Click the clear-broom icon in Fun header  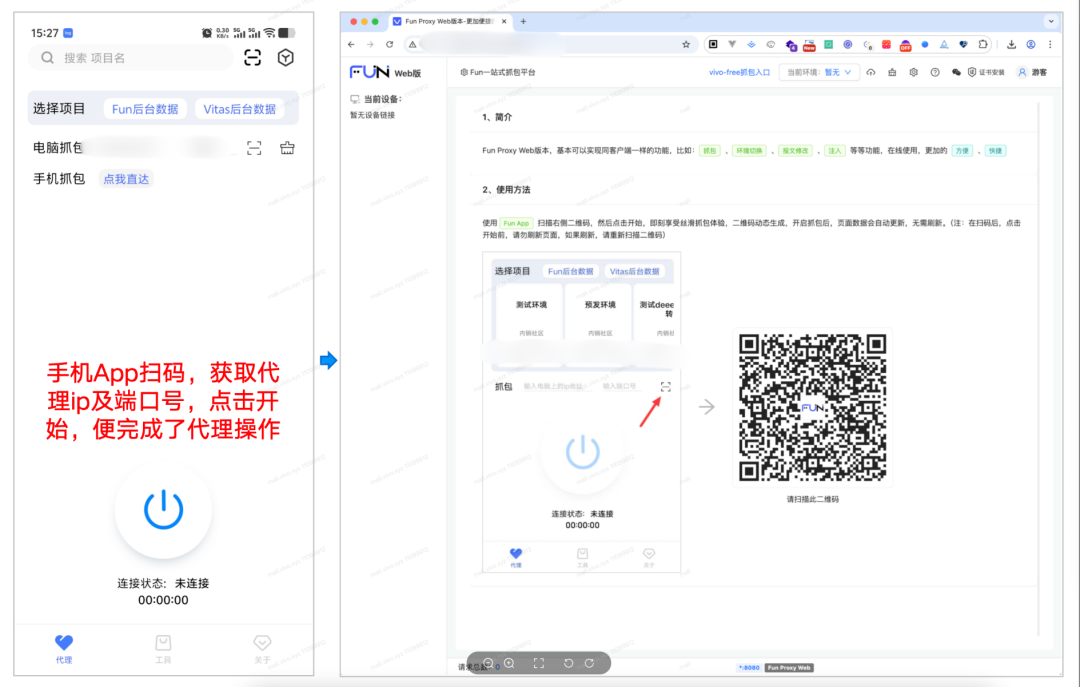click(892, 72)
